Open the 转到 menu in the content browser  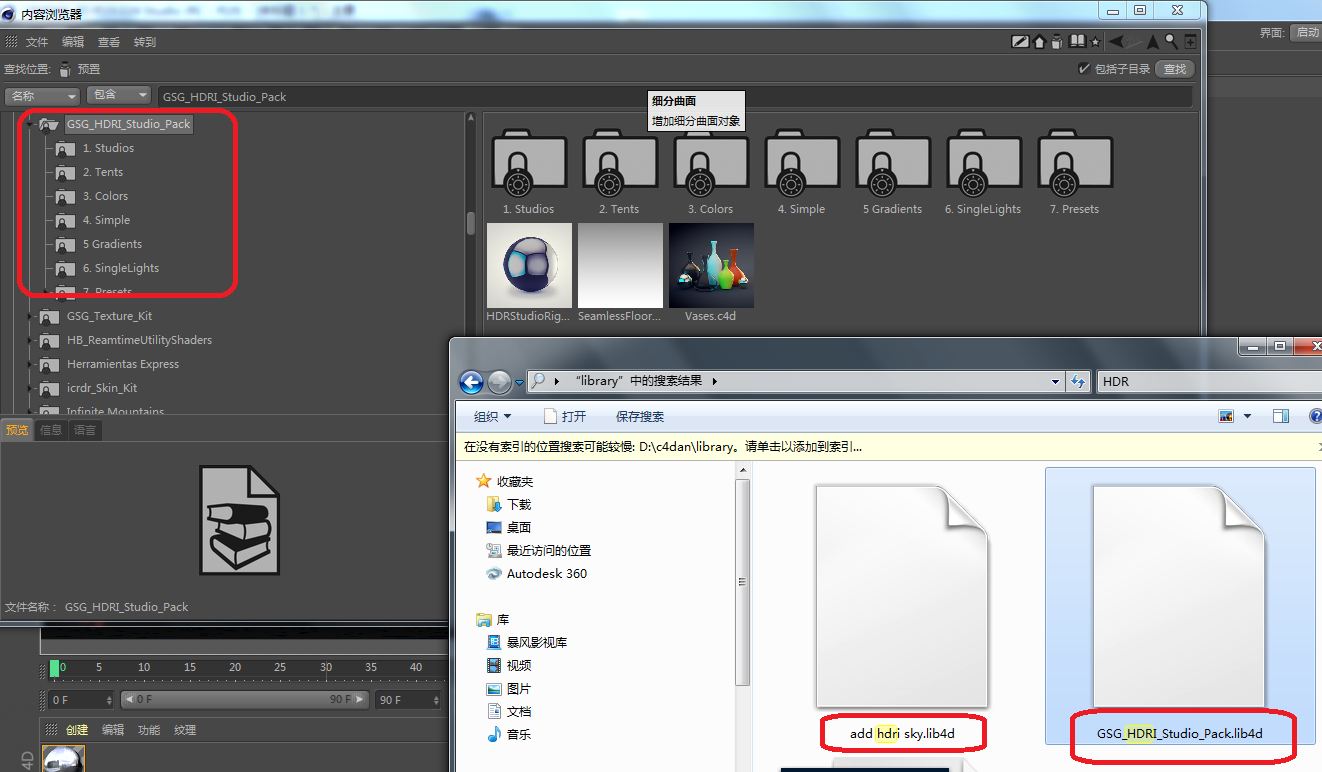(x=145, y=41)
